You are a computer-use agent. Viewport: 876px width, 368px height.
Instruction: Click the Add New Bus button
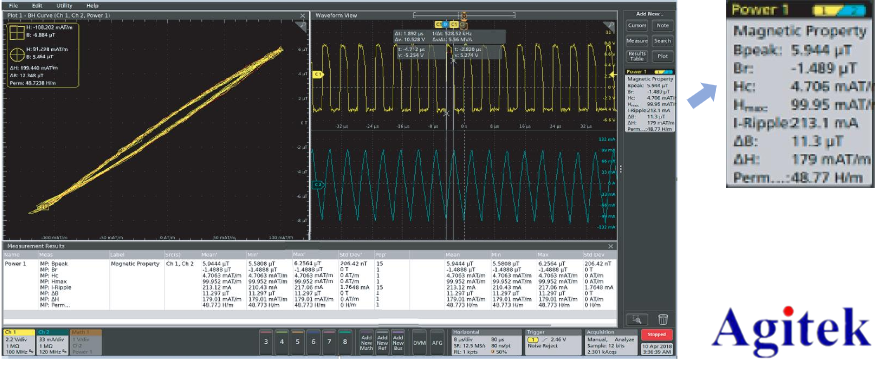(398, 342)
